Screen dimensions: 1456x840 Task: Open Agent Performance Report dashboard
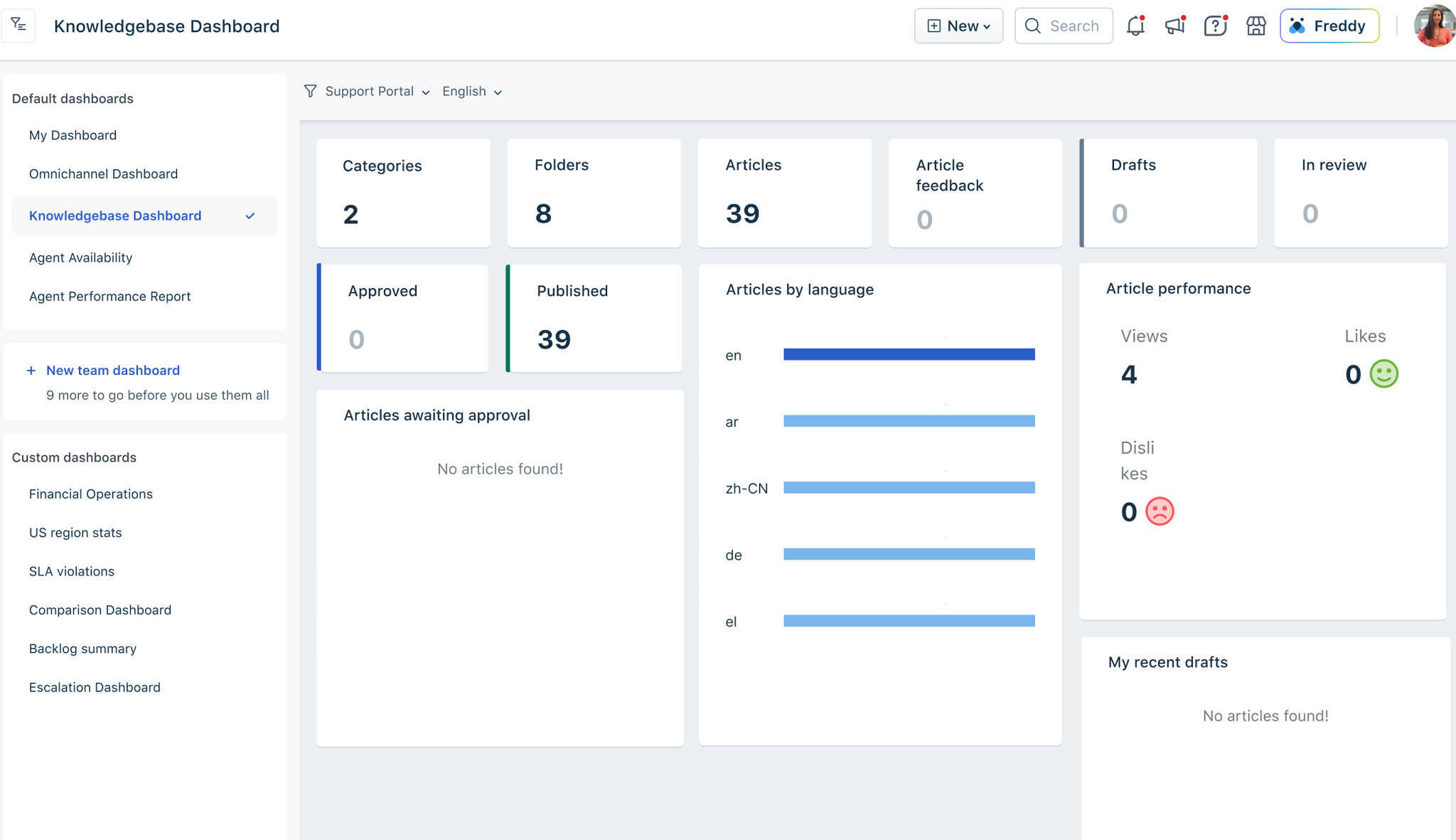(x=109, y=296)
